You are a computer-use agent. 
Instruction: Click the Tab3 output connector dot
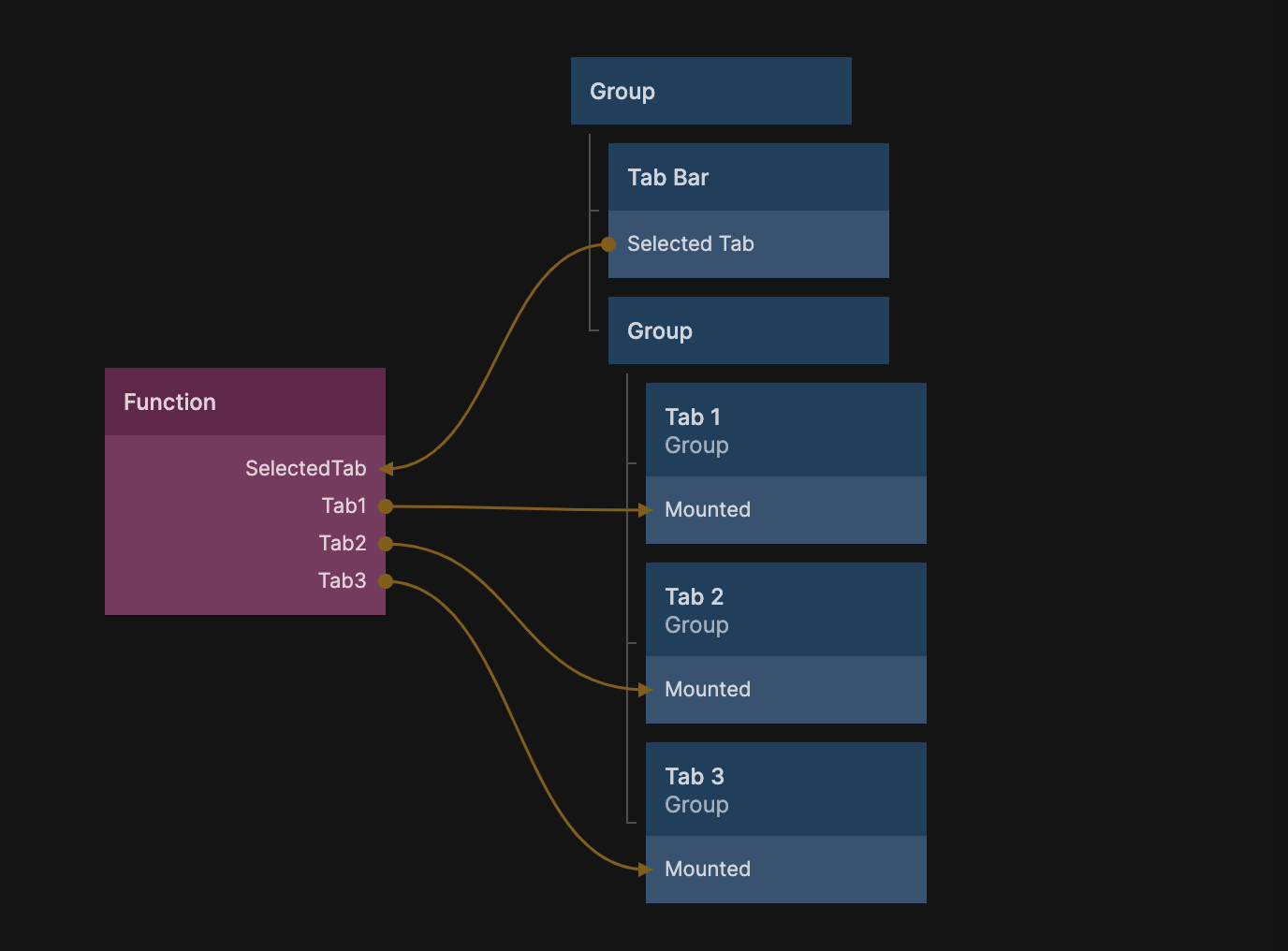385,581
